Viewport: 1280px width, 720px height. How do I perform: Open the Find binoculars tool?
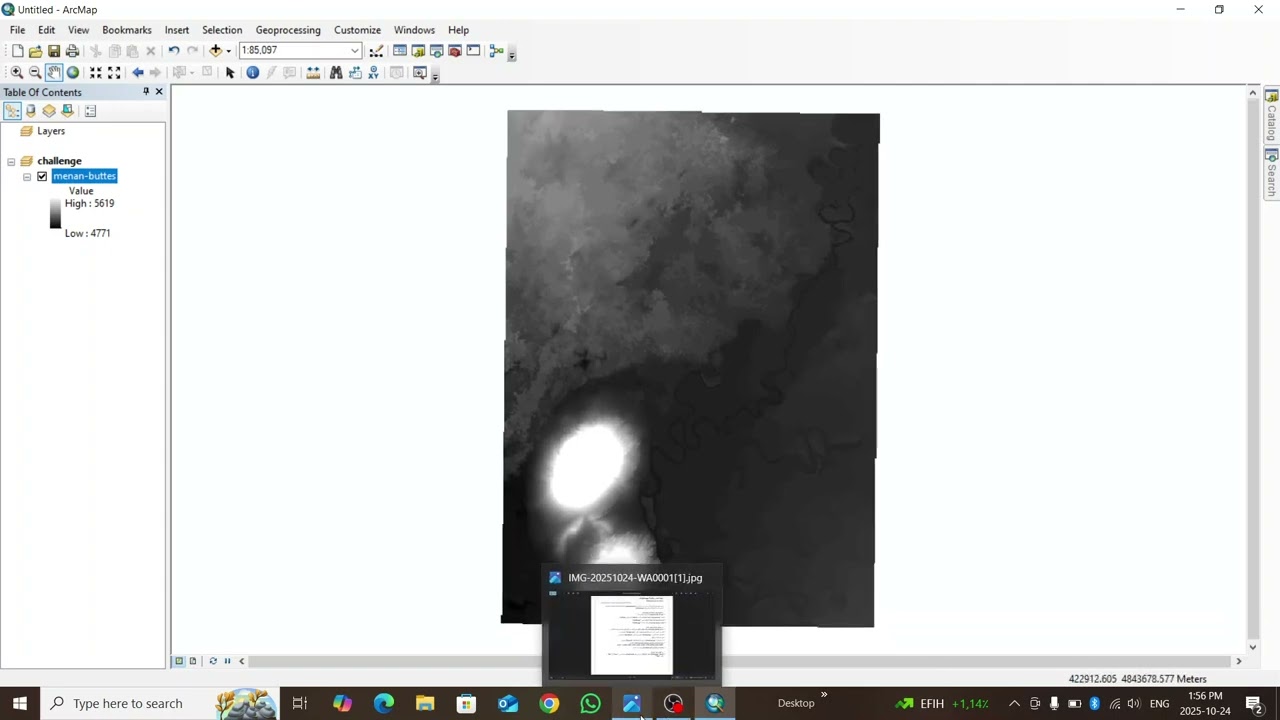tap(336, 73)
